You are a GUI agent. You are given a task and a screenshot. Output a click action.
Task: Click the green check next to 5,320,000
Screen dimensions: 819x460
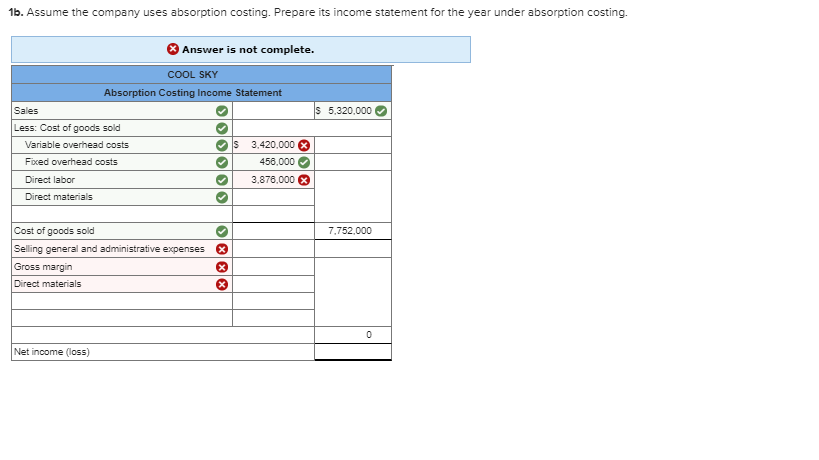(x=381, y=111)
